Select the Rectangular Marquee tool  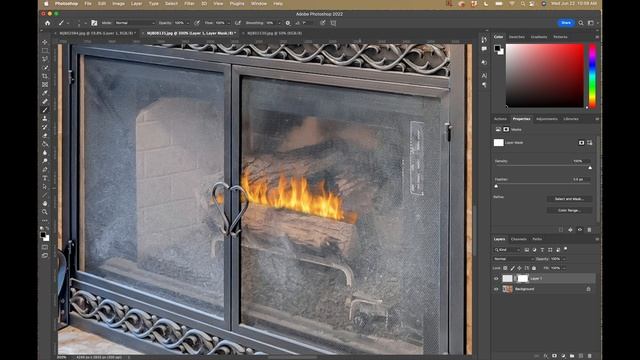click(45, 51)
